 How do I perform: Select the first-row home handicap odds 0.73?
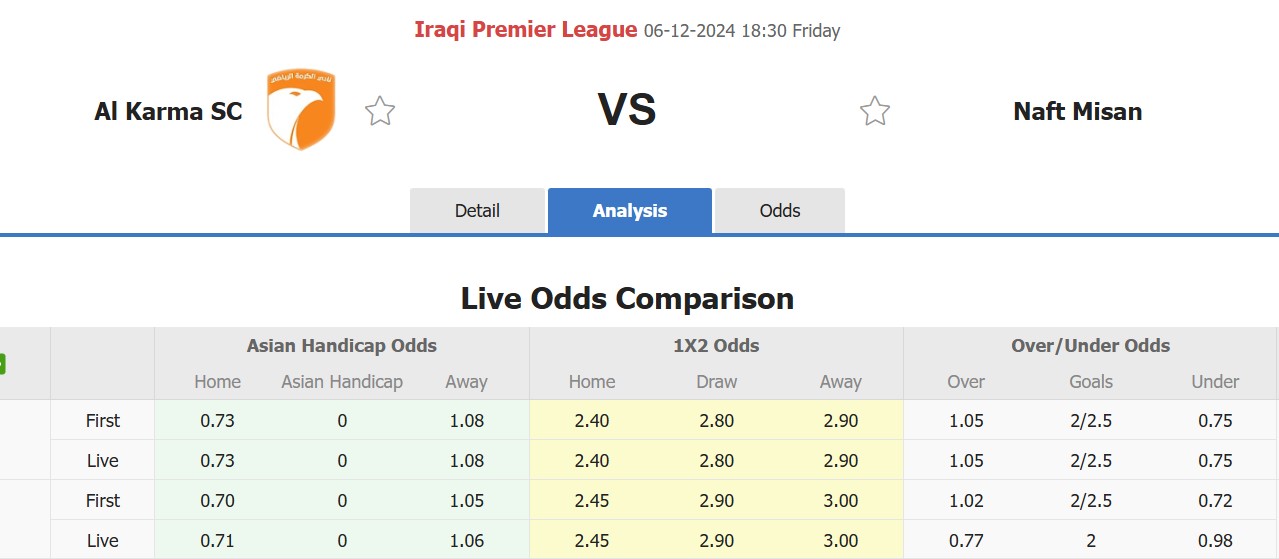pyautogui.click(x=217, y=421)
